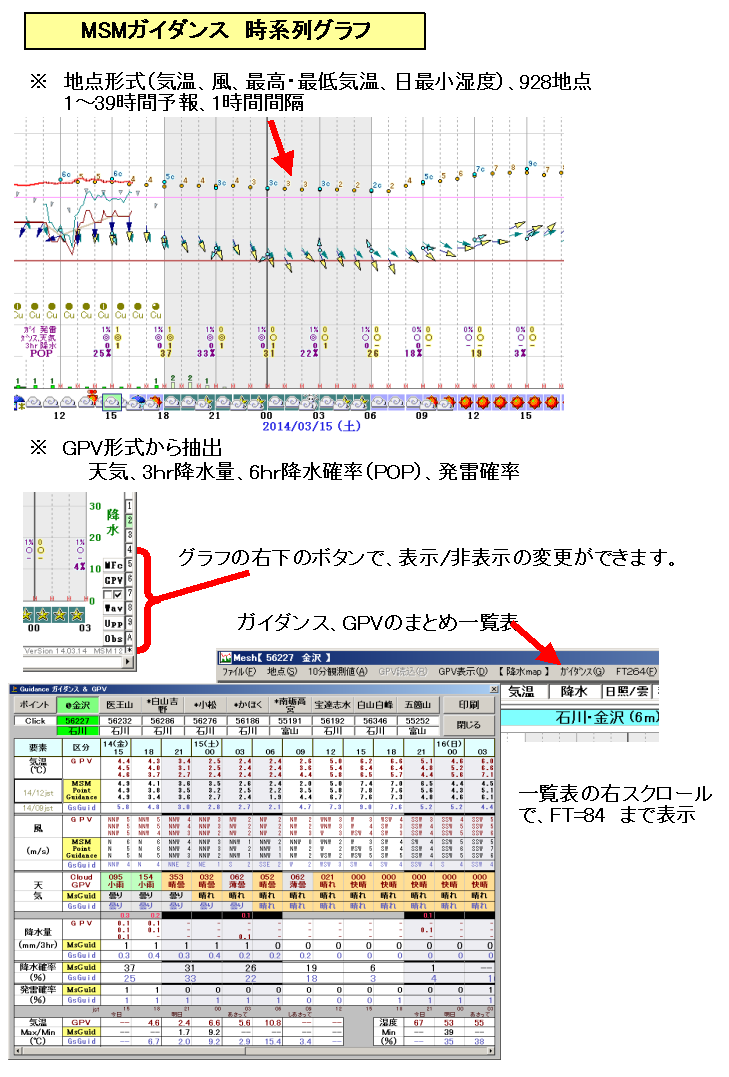Image resolution: width=729 pixels, height=1077 pixels.
Task: Select graph page button 4
Action: click(129, 549)
